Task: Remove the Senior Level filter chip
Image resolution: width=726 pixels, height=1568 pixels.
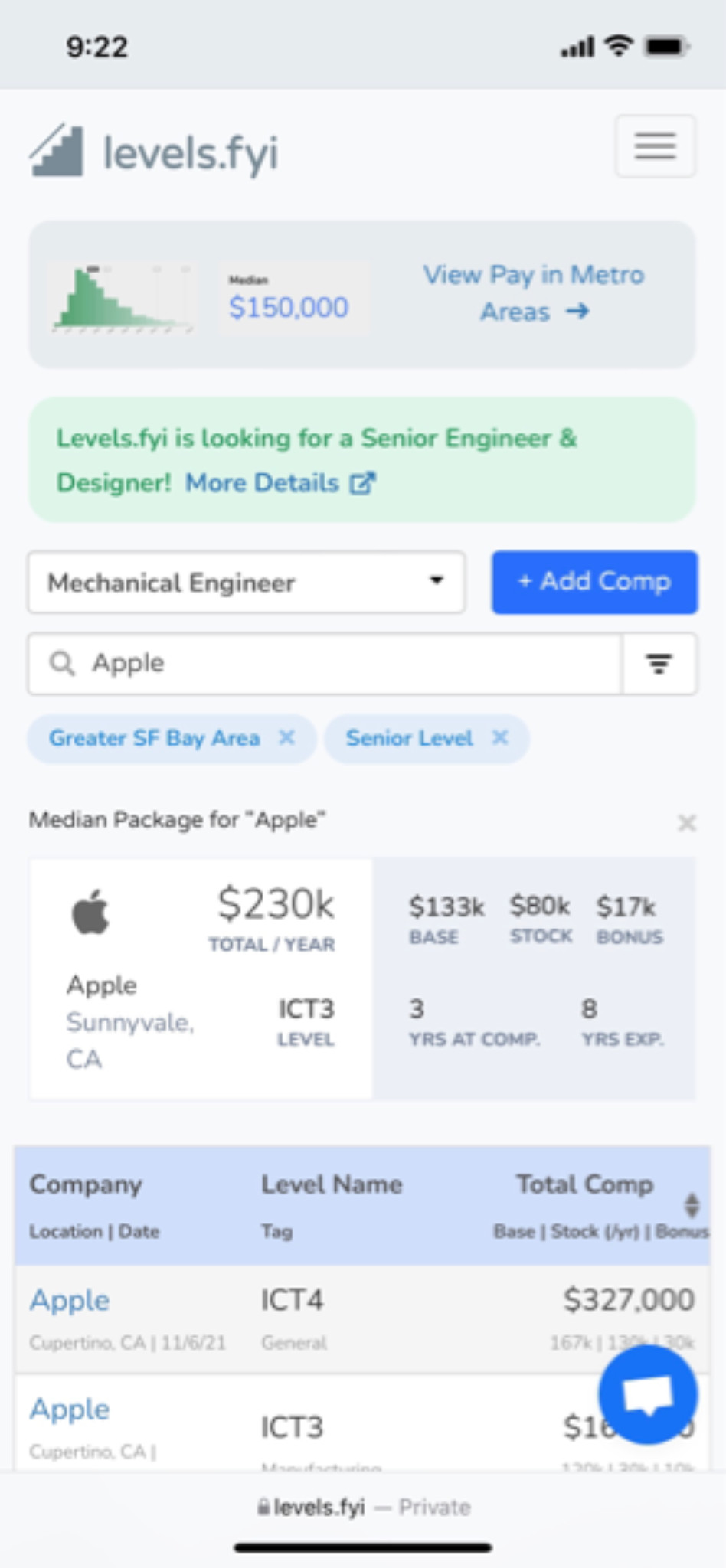Action: 500,737
